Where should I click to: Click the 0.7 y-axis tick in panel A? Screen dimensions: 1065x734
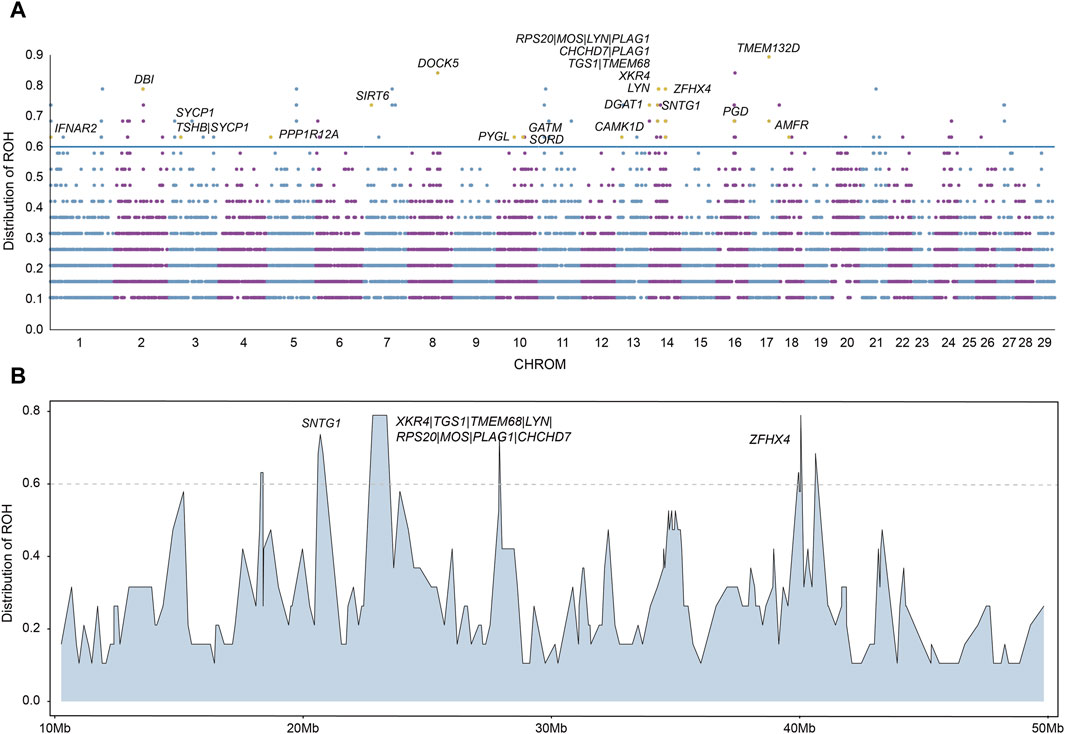point(35,116)
